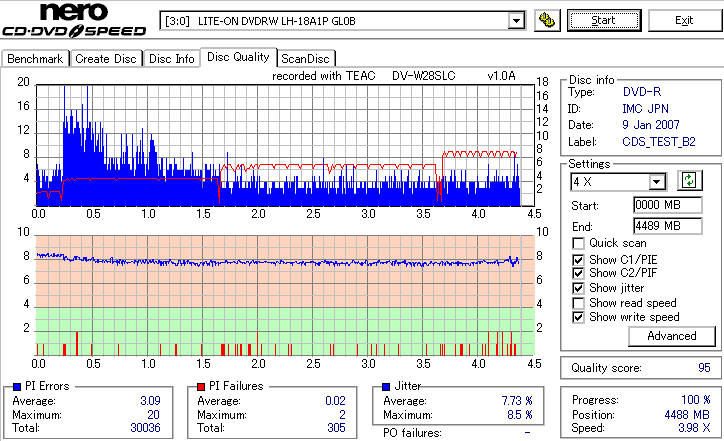Click the End position 4489 MB field
This screenshot has height=441, width=724.
coord(668,226)
